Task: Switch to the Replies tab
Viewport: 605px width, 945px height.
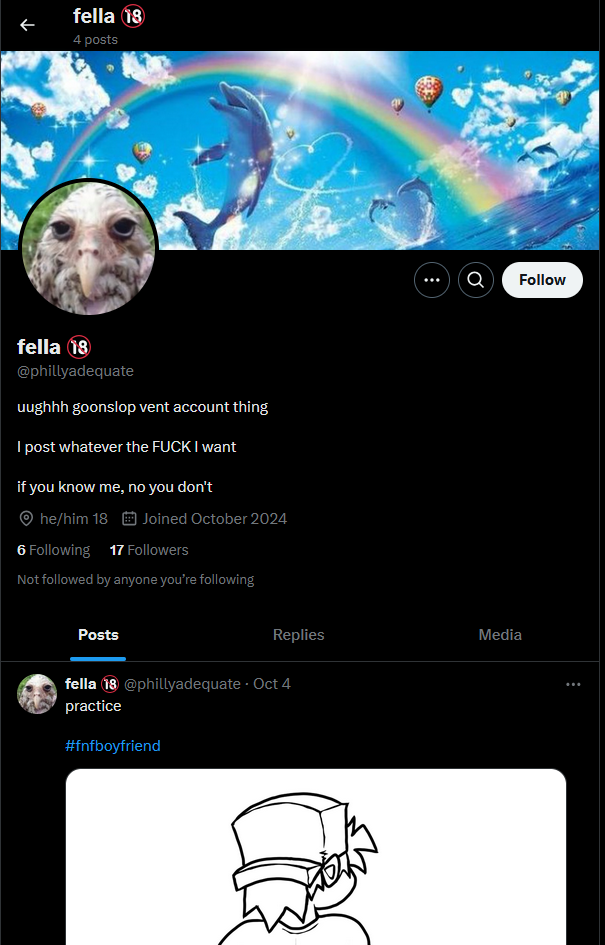Action: pos(298,635)
